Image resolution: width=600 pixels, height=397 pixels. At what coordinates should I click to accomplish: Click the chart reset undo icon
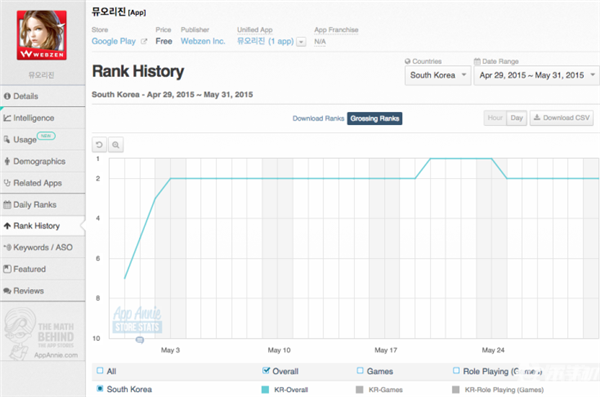(99, 145)
